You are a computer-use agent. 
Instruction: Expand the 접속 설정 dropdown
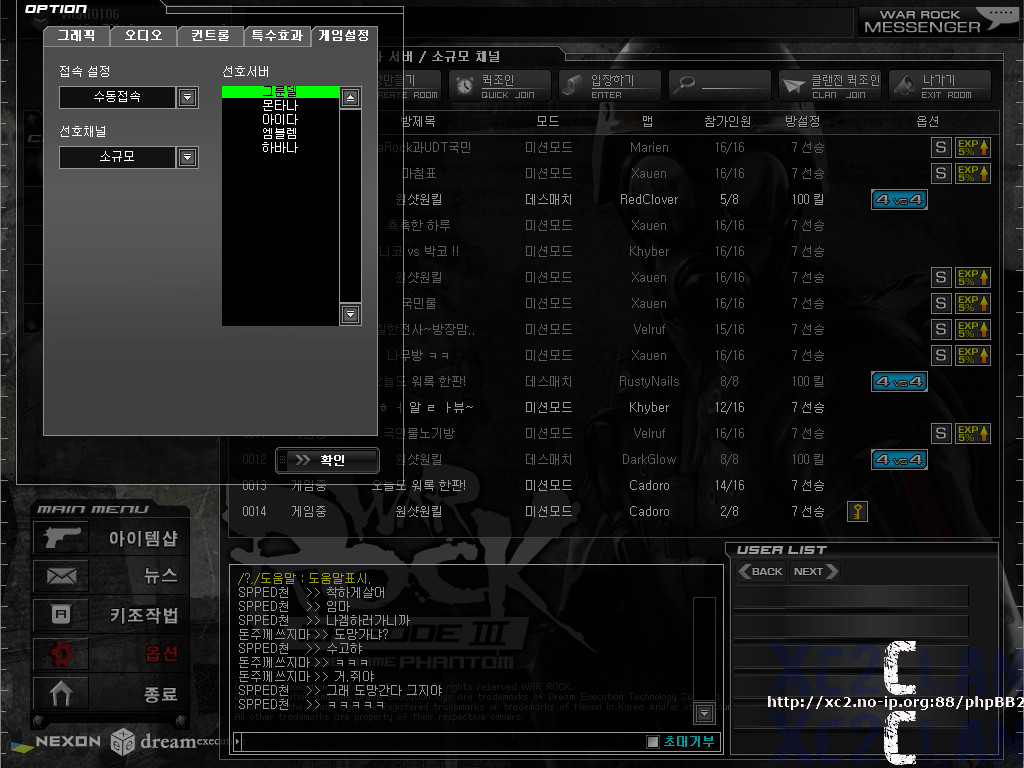pyautogui.click(x=187, y=97)
